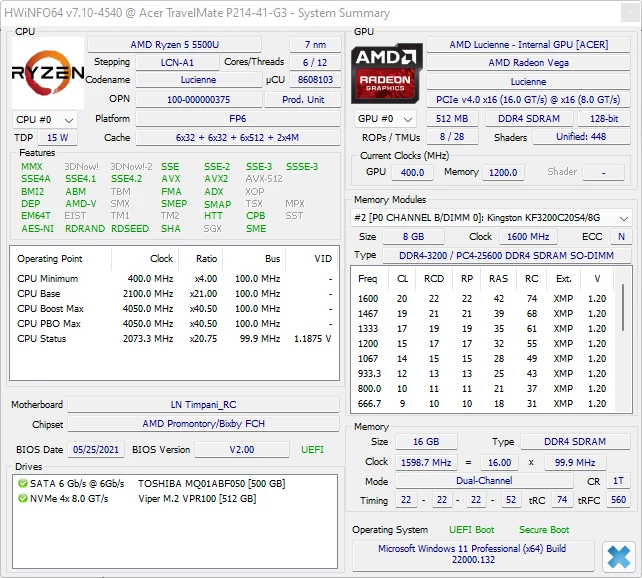This screenshot has height=578, width=642.
Task: Select the LCN-A1 stepping value
Action: click(177, 62)
